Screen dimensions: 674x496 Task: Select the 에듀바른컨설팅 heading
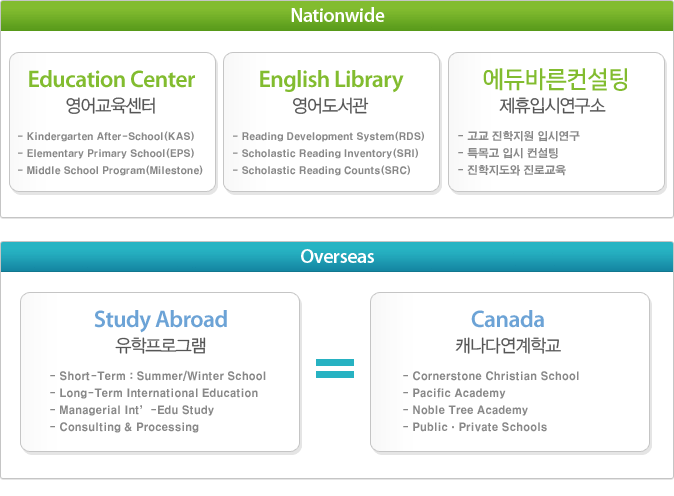pyautogui.click(x=555, y=79)
